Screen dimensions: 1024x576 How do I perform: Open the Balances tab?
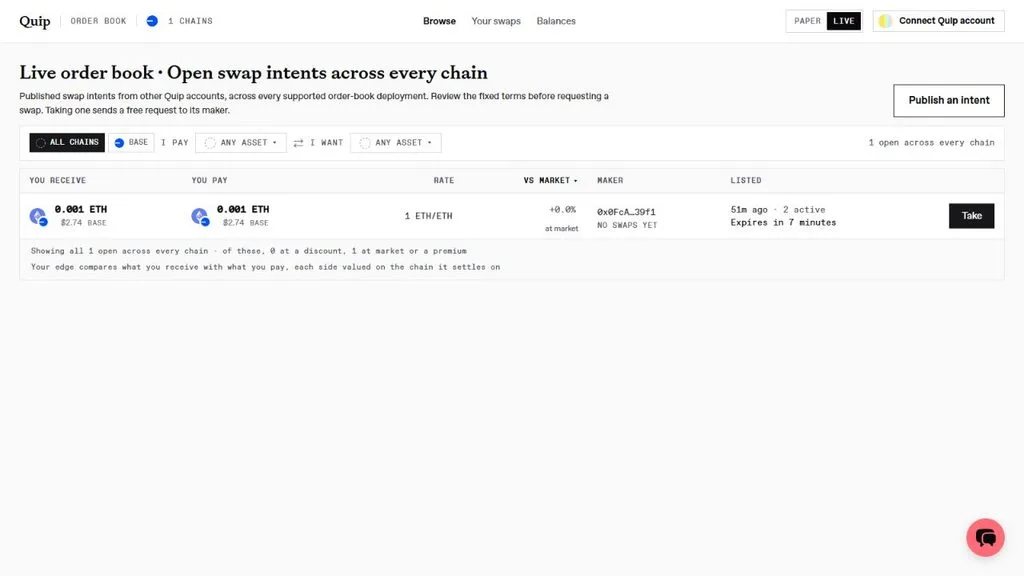click(556, 21)
